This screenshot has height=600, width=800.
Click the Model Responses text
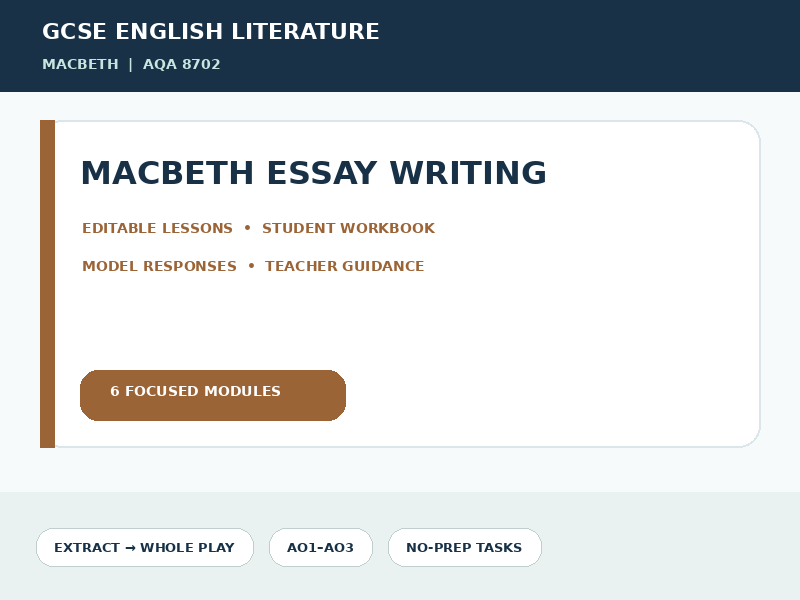click(x=159, y=266)
